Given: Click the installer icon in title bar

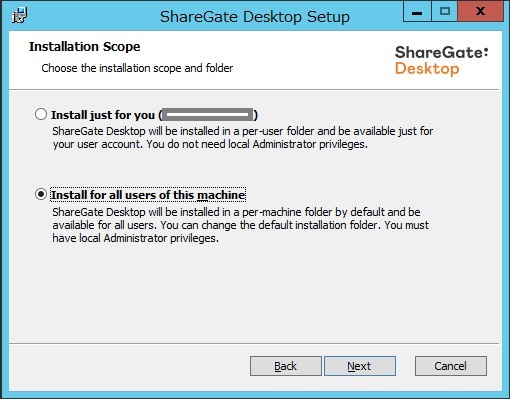Looking at the screenshot, I should click(x=19, y=16).
